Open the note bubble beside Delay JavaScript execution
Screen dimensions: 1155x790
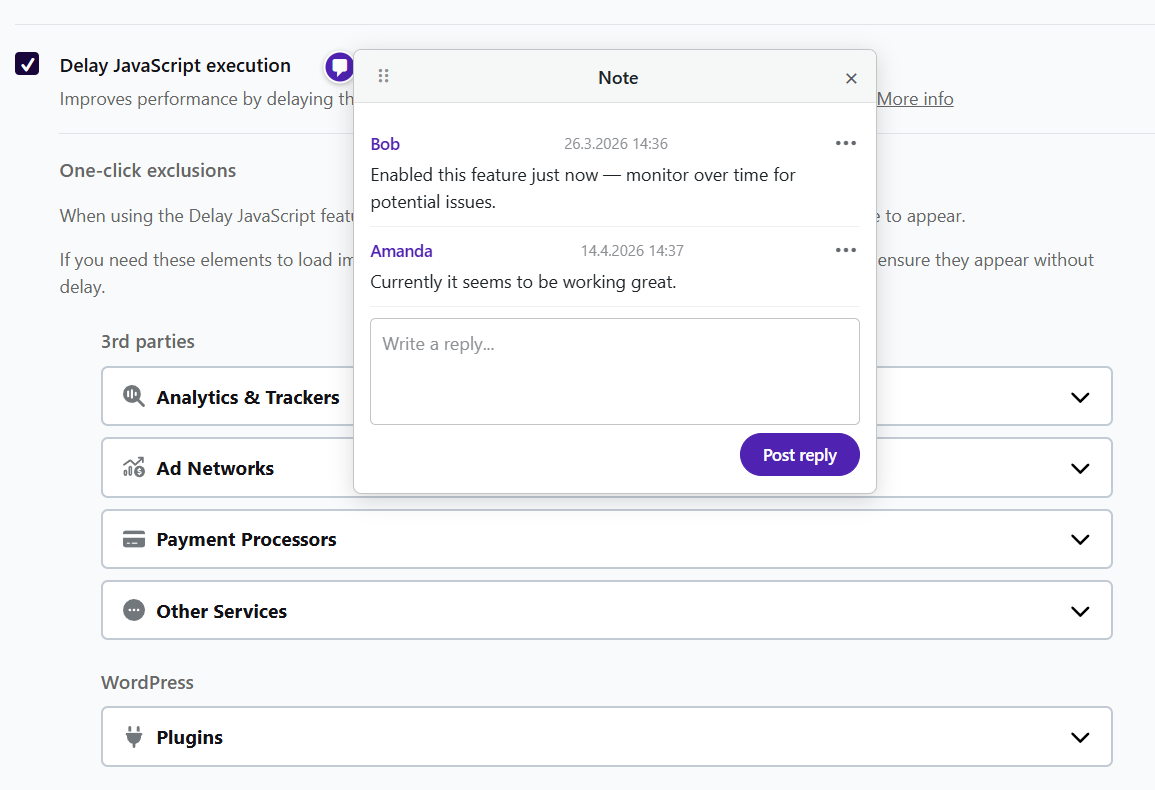click(338, 66)
